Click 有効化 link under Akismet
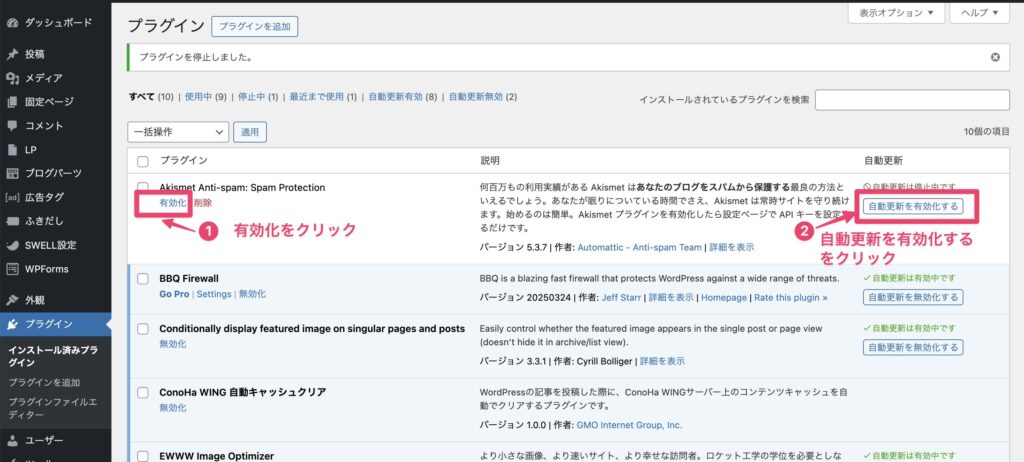Image resolution: width=1024 pixels, height=462 pixels. click(x=172, y=203)
